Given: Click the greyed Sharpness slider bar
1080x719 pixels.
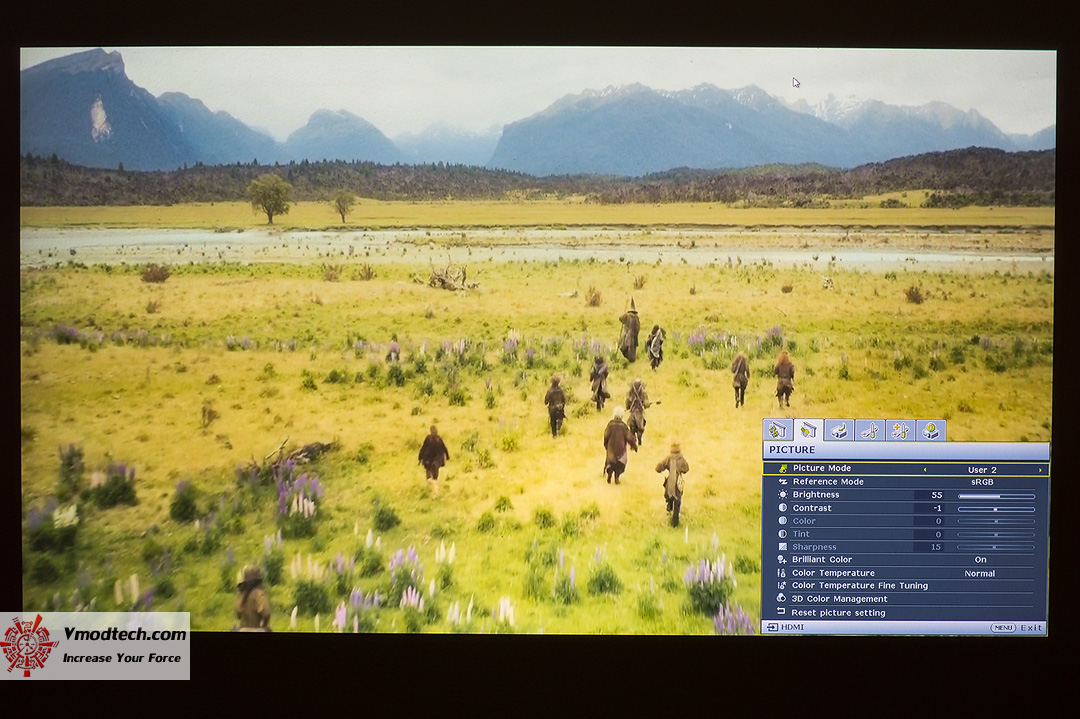Looking at the screenshot, I should pyautogui.click(x=996, y=548).
